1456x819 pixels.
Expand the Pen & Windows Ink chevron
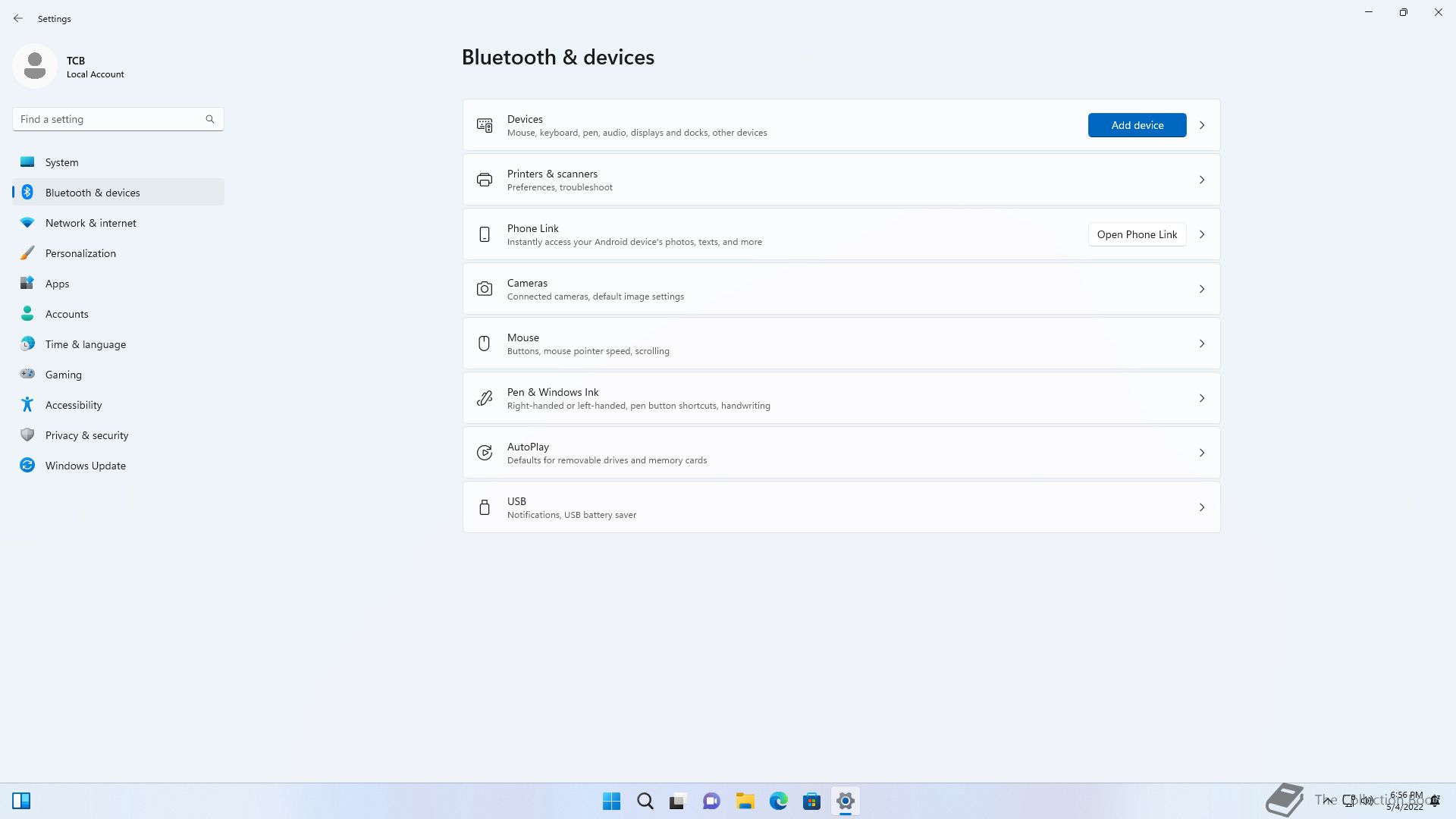[x=1202, y=398]
